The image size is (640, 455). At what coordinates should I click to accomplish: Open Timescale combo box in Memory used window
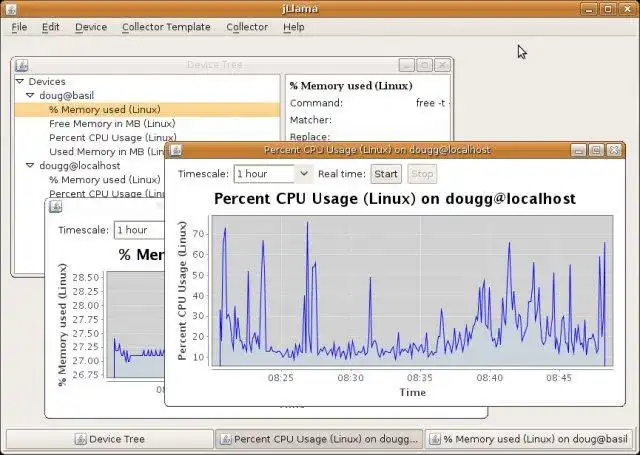[x=139, y=230]
